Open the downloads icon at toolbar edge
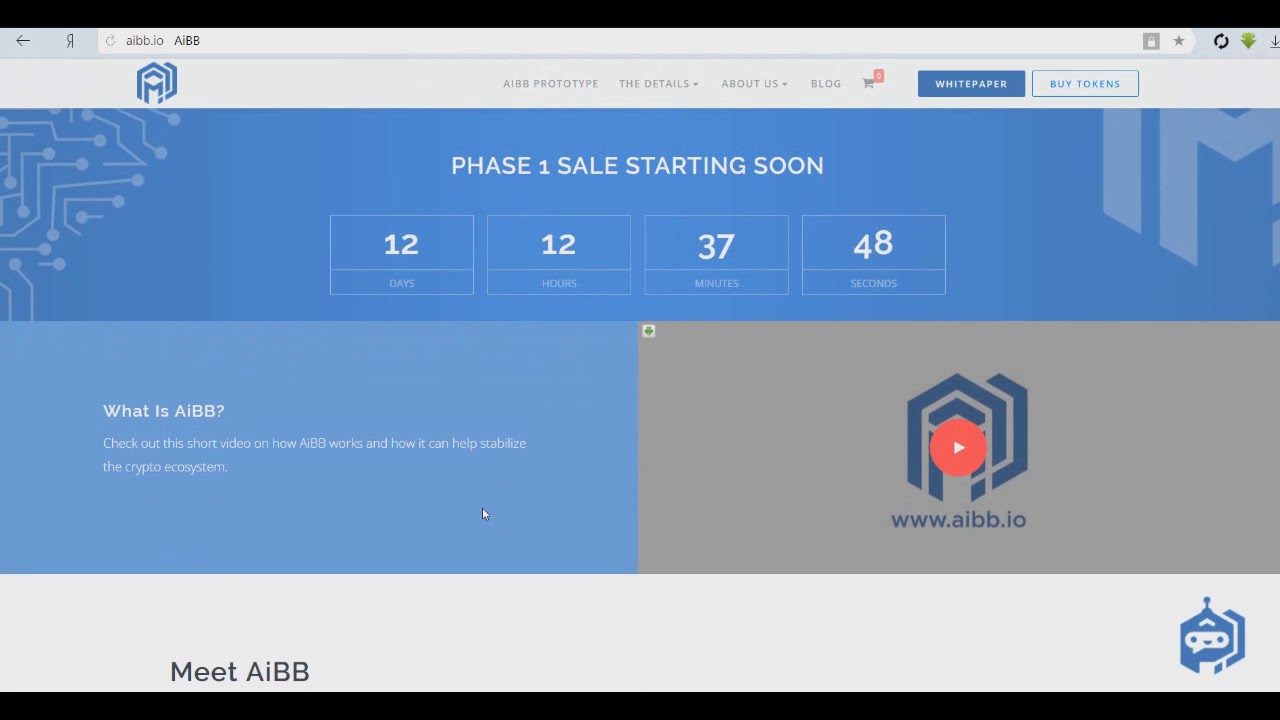Screen dimensions: 1280x720 click(x=1275, y=41)
